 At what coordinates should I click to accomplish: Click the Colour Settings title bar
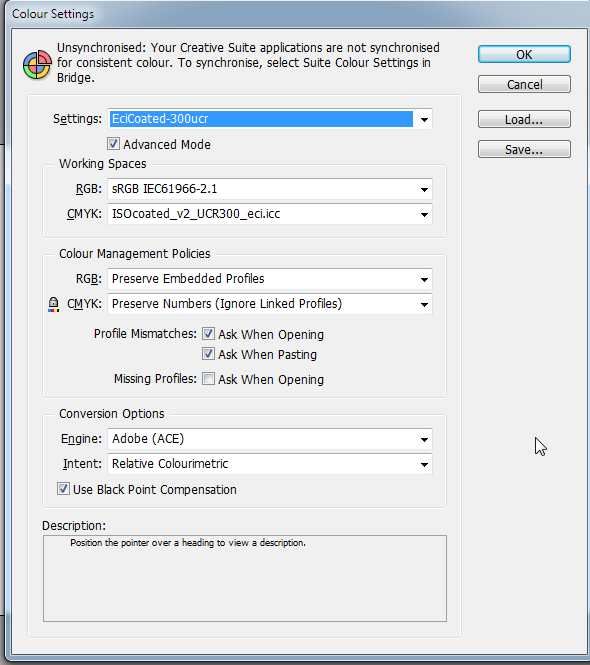click(297, 14)
